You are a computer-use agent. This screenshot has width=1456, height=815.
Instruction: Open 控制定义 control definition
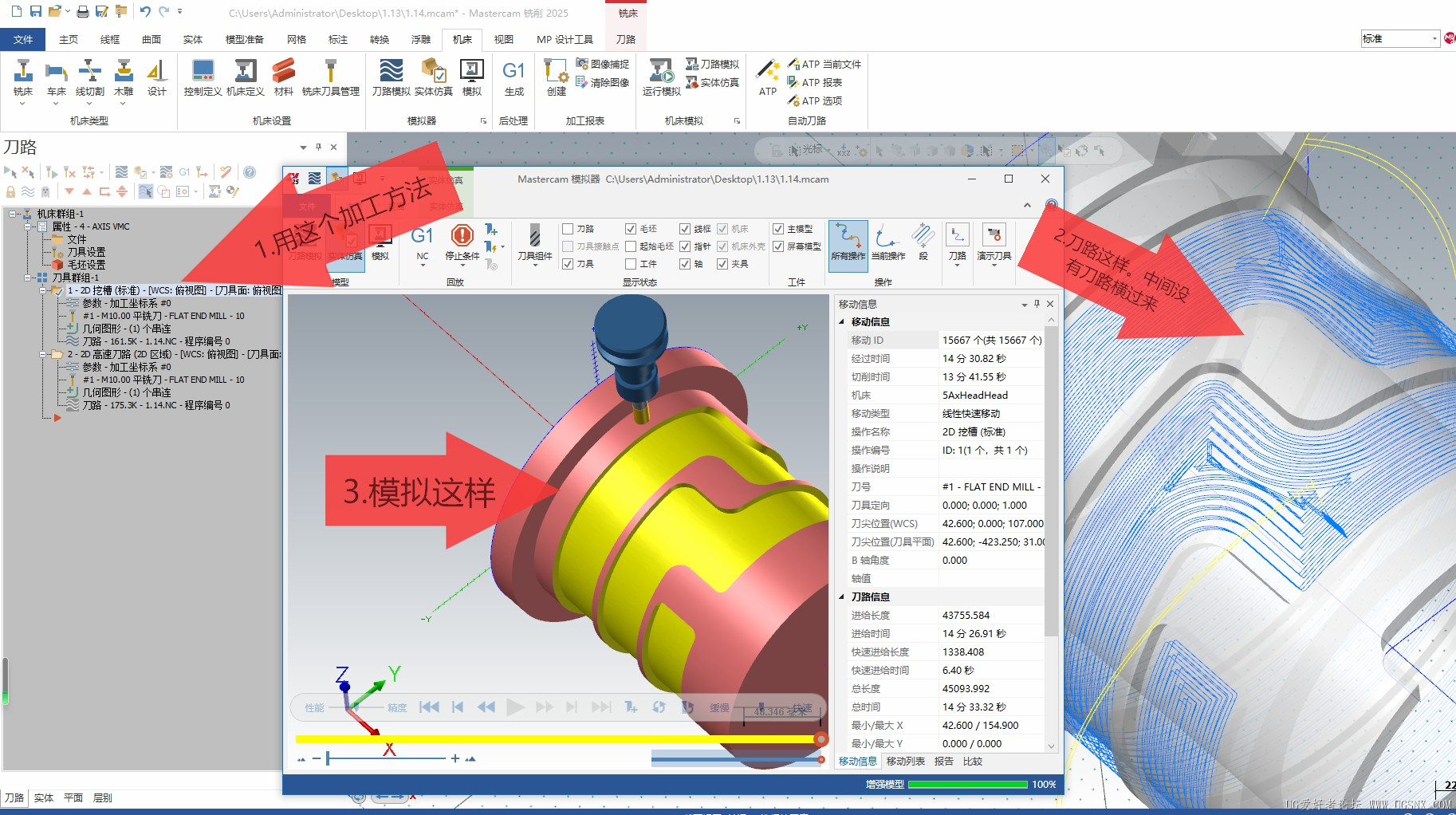point(203,78)
